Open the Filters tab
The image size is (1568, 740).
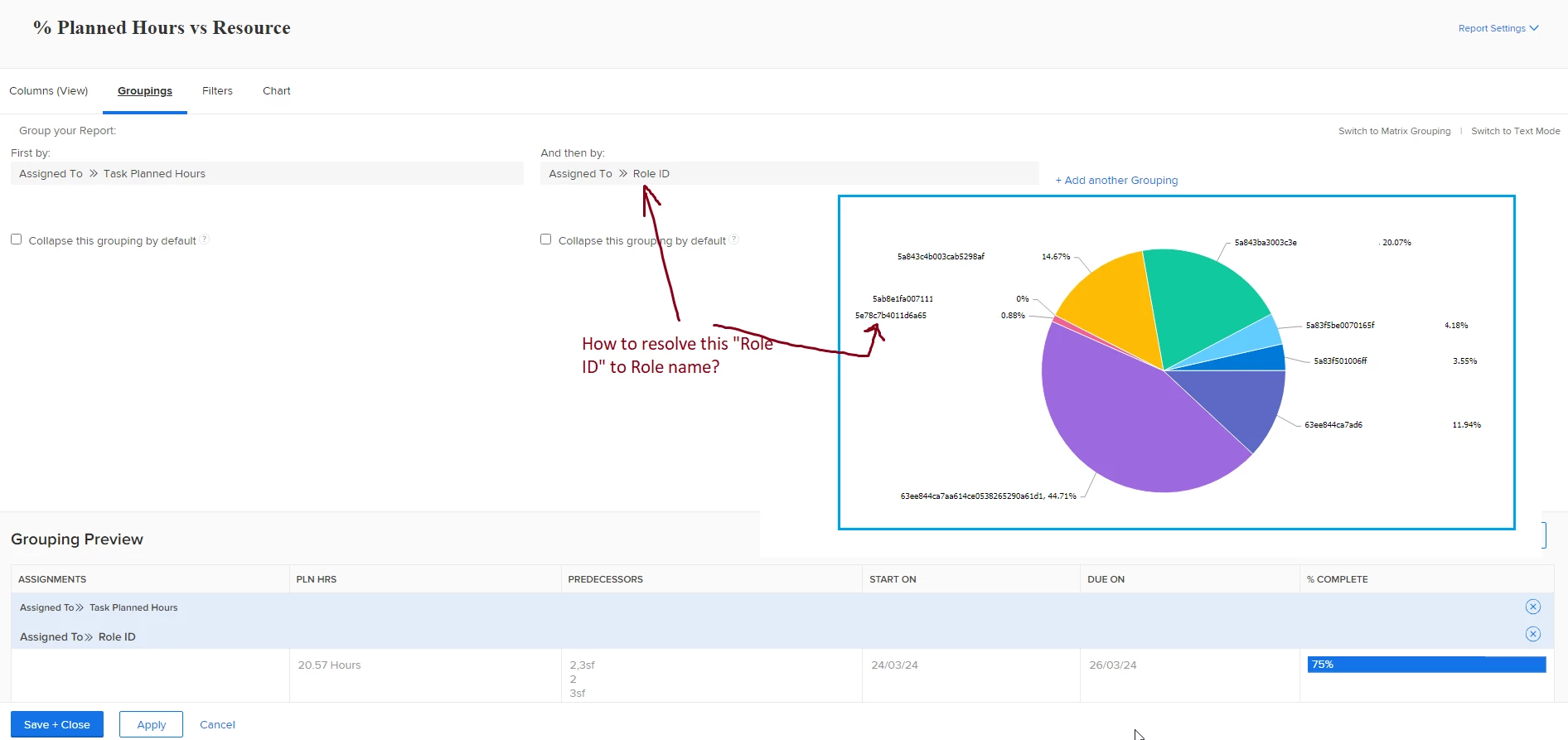coord(217,90)
